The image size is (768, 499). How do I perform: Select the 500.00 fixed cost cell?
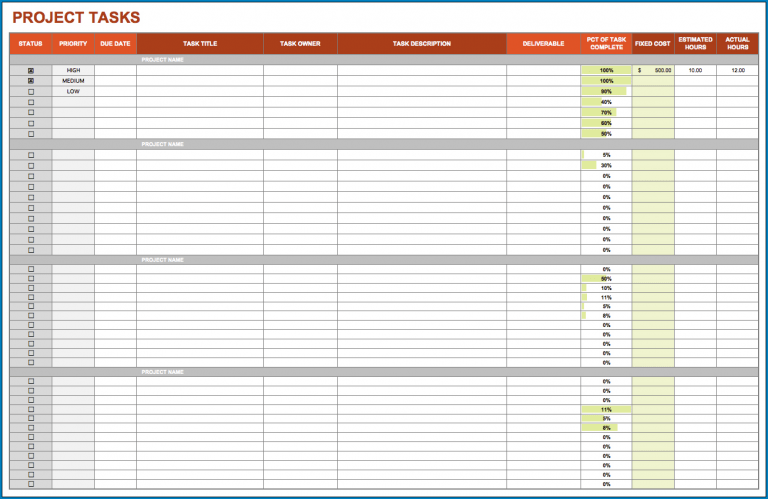point(653,71)
